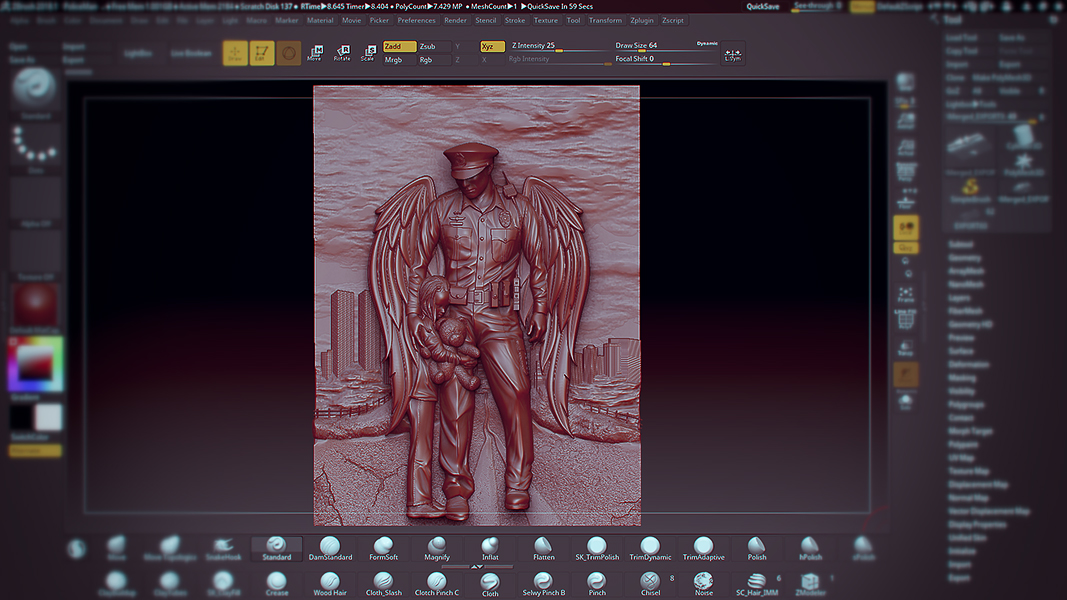Image resolution: width=1067 pixels, height=600 pixels.
Task: Activate the TrimDynamic brush
Action: pyautogui.click(x=650, y=548)
